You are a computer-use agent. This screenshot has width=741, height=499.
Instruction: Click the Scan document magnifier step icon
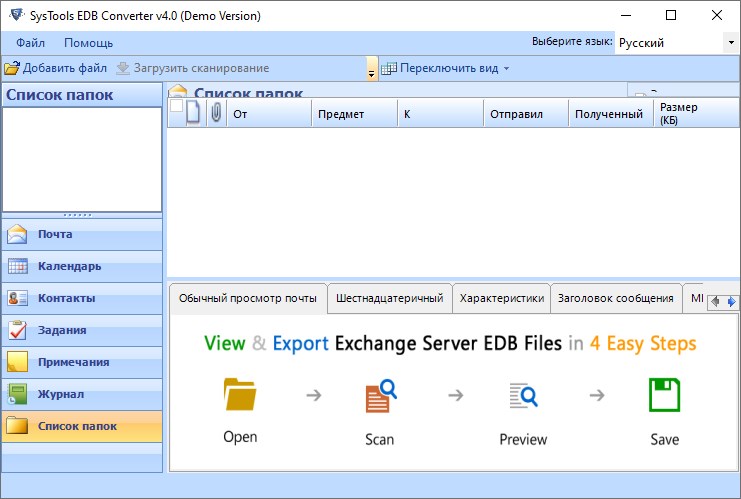[x=381, y=396]
